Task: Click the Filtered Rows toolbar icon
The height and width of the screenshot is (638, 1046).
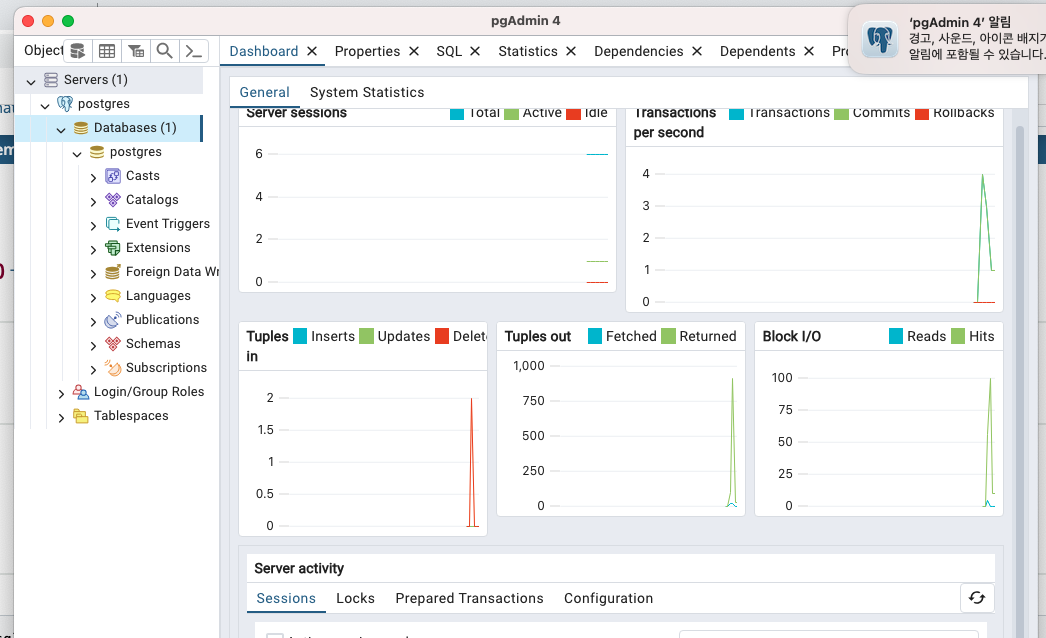Action: click(136, 51)
